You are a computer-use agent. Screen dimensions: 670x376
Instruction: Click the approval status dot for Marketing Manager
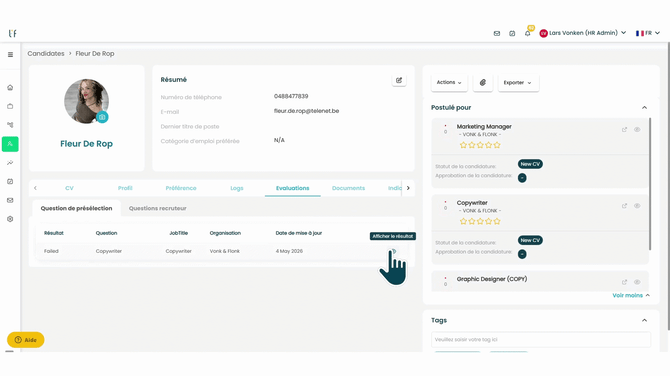click(x=522, y=178)
